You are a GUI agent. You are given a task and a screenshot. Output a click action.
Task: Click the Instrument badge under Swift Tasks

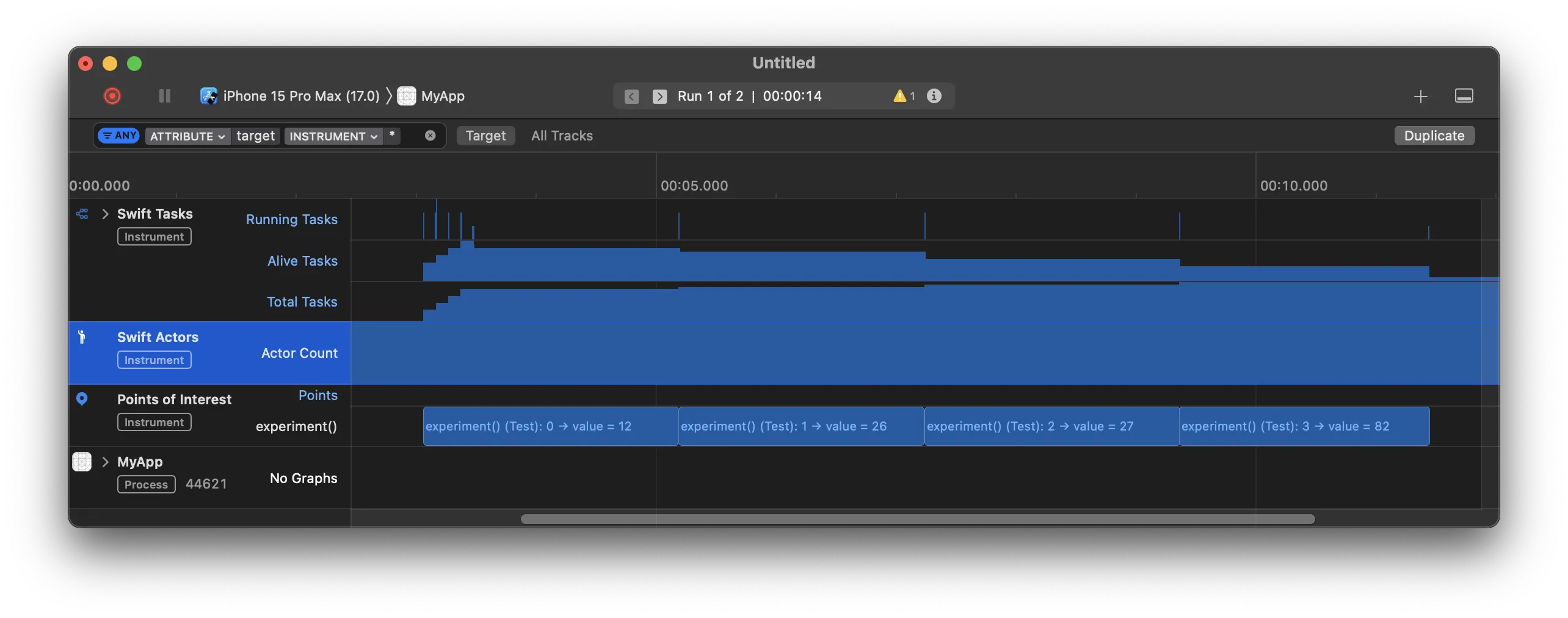click(x=154, y=236)
